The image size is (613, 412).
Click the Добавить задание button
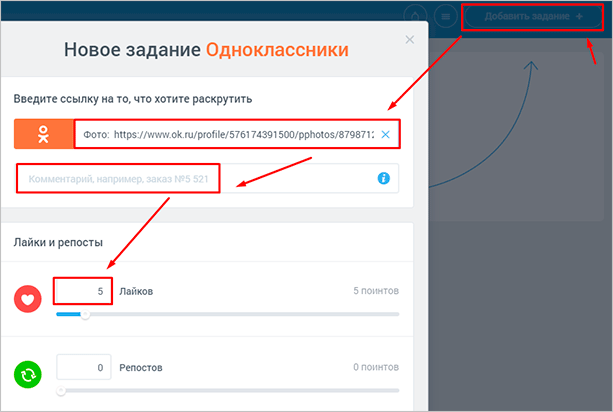pyautogui.click(x=533, y=17)
